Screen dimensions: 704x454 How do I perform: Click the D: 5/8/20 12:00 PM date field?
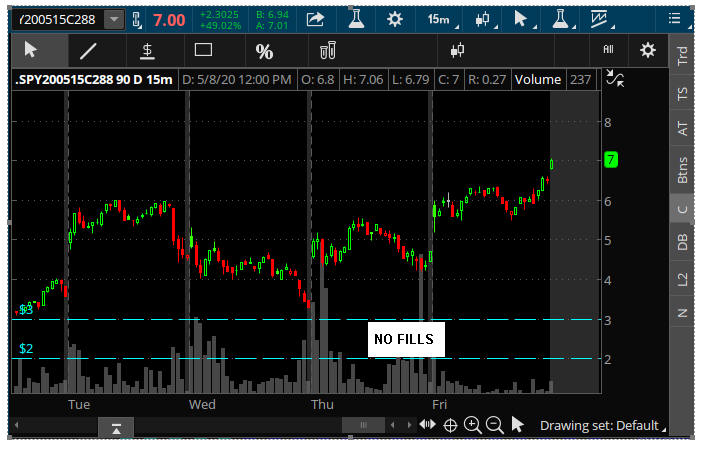(x=237, y=80)
